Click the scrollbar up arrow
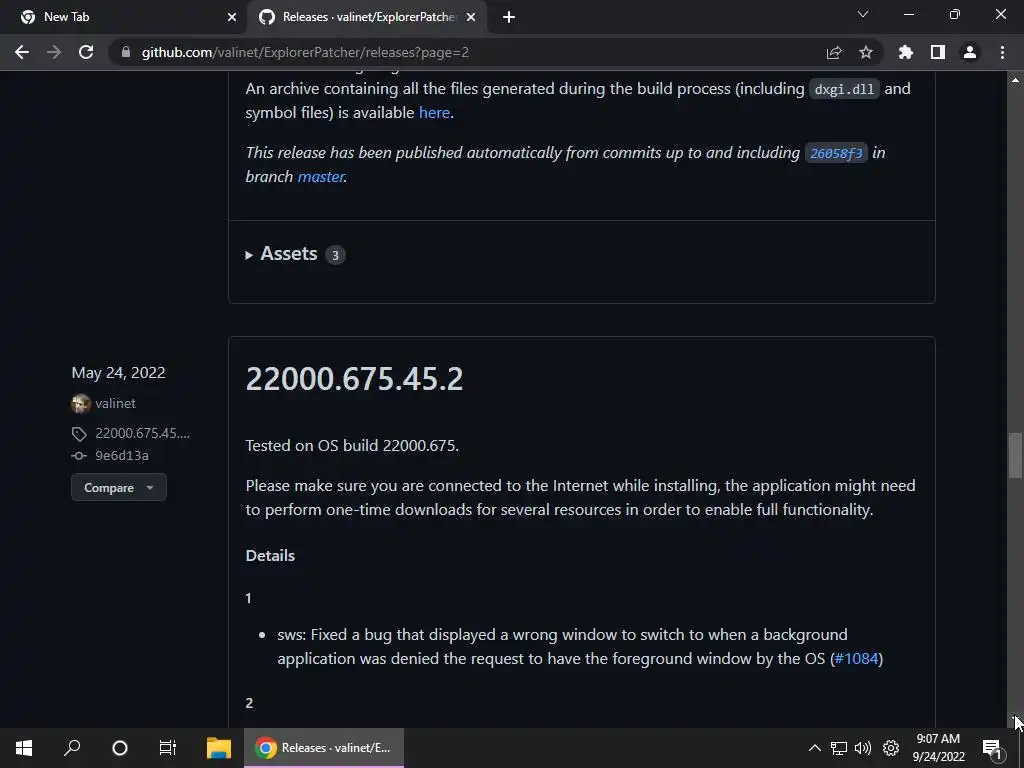This screenshot has width=1024, height=768. pyautogui.click(x=1015, y=80)
